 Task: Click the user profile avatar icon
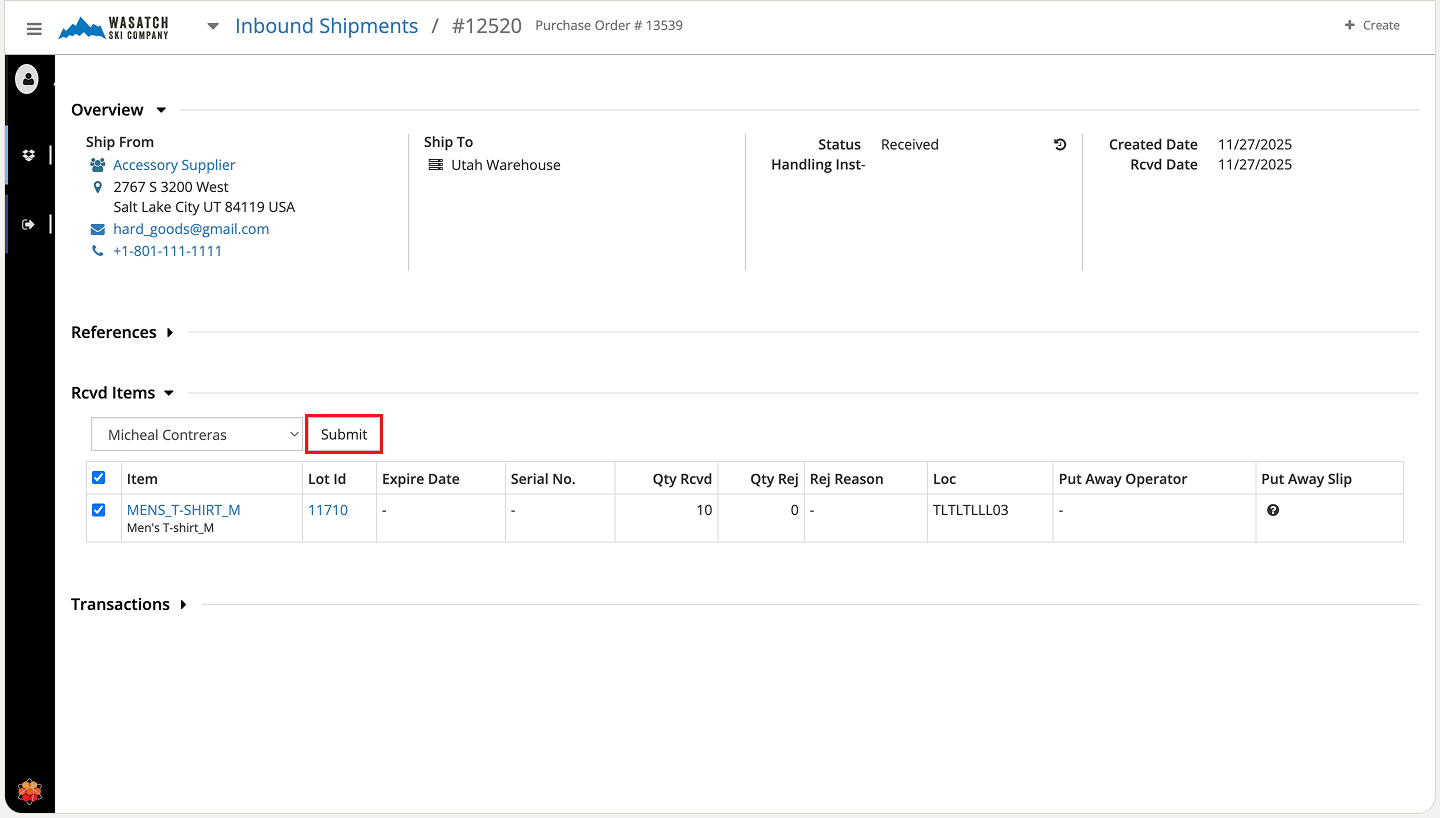[x=27, y=78]
